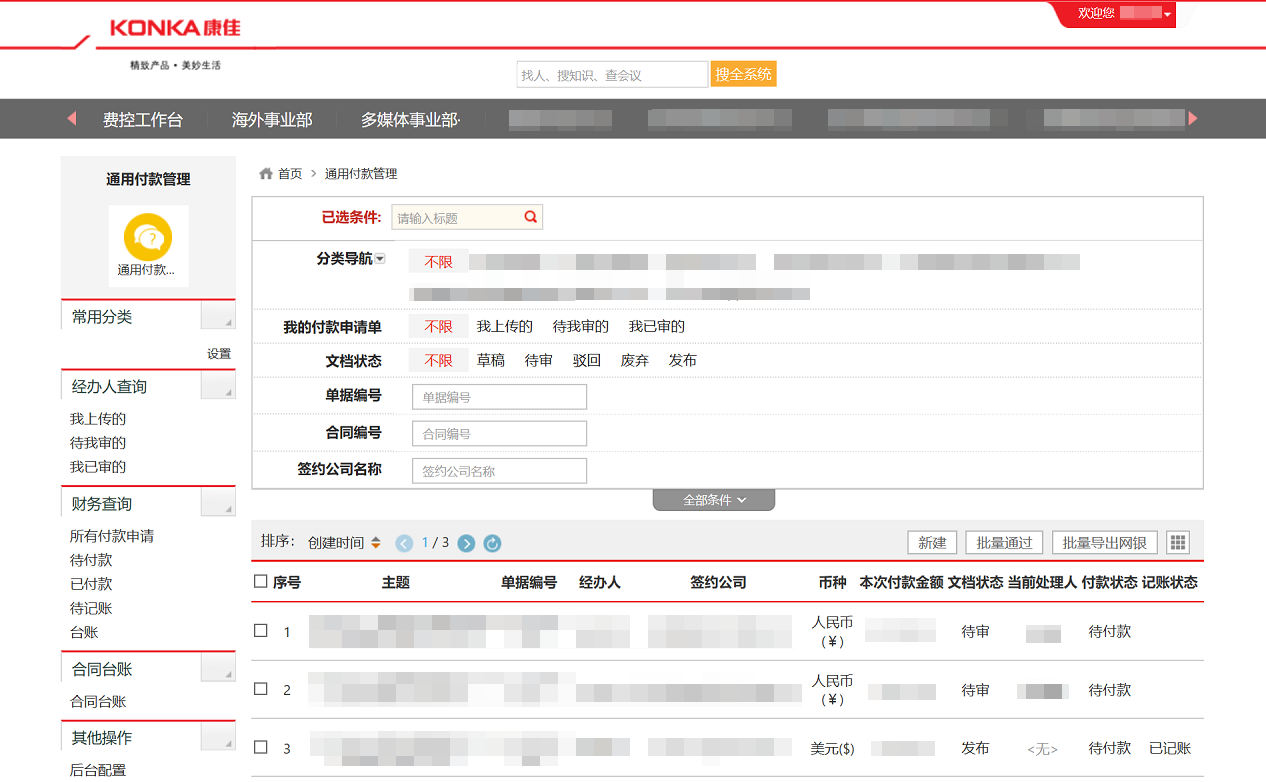This screenshot has width=1266, height=782.
Task: Click the home icon in breadcrumb
Action: (x=266, y=174)
